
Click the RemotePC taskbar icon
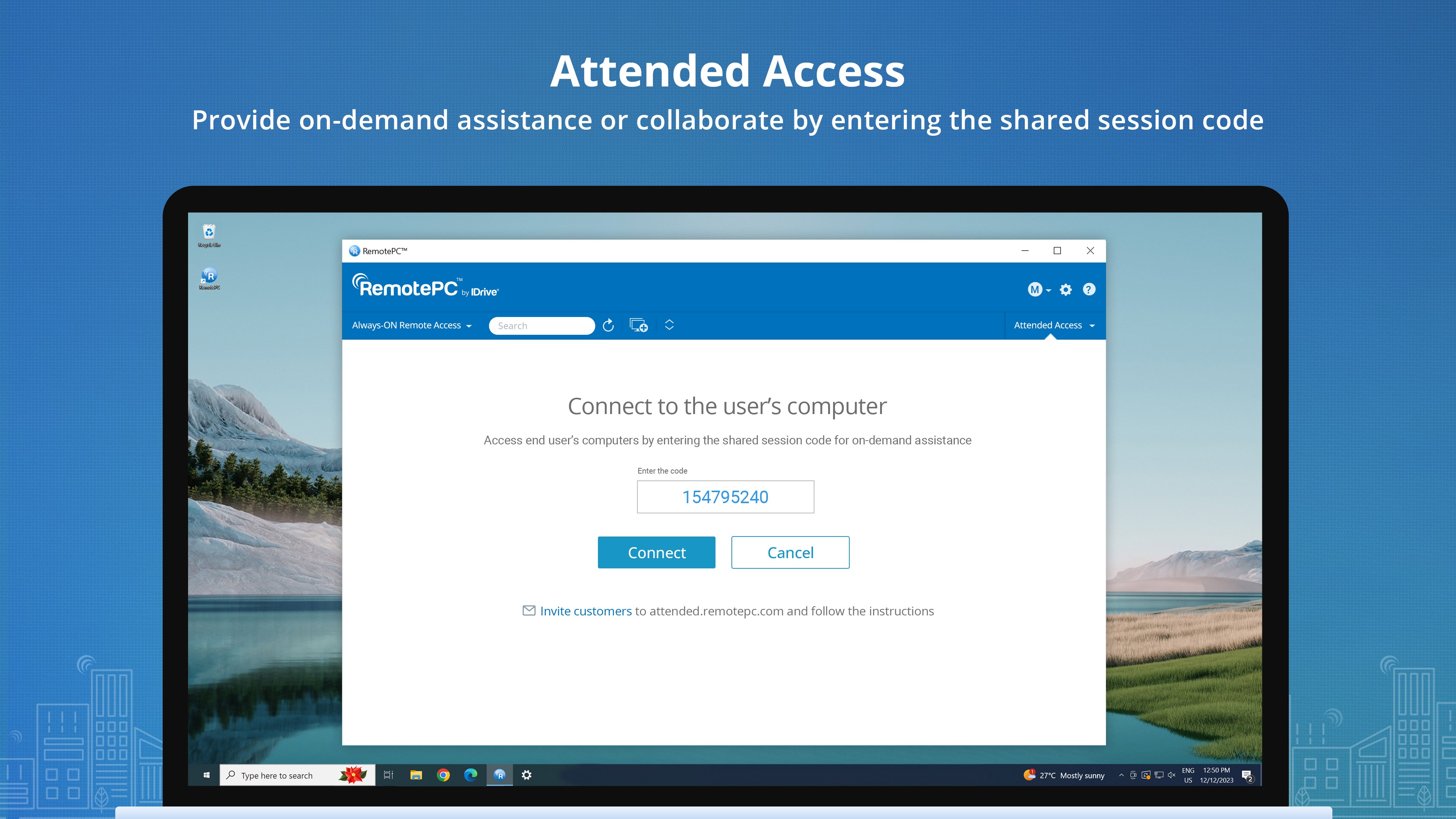(x=500, y=775)
